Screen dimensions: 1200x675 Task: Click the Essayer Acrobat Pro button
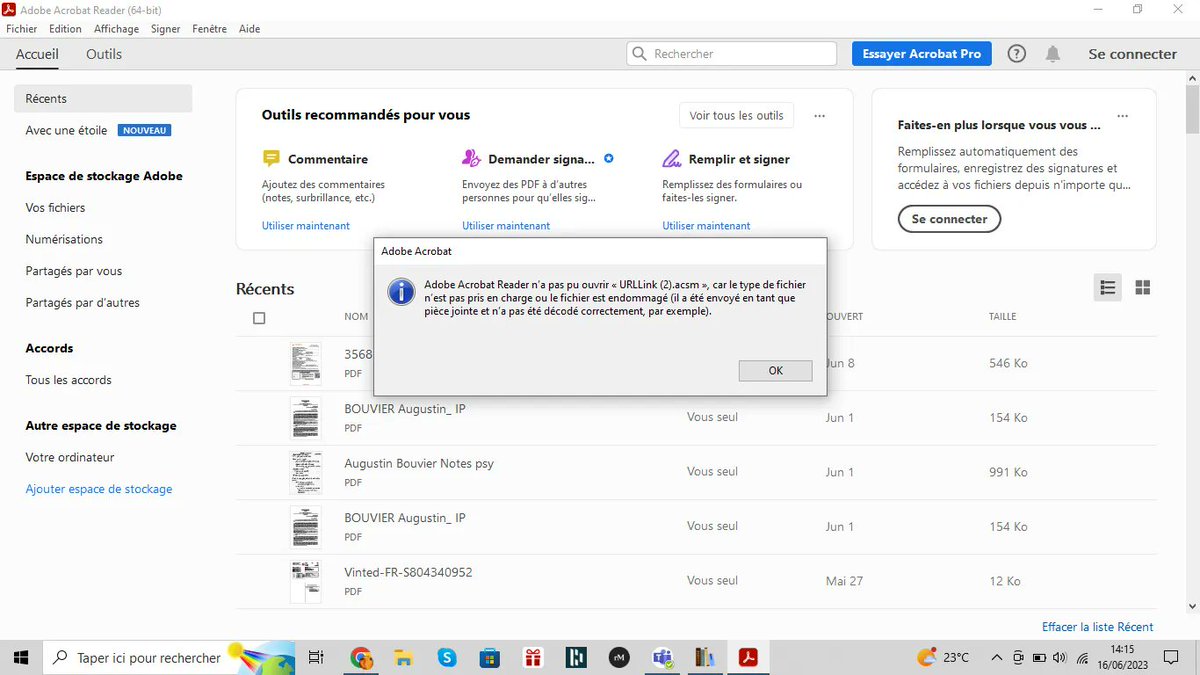(x=921, y=54)
